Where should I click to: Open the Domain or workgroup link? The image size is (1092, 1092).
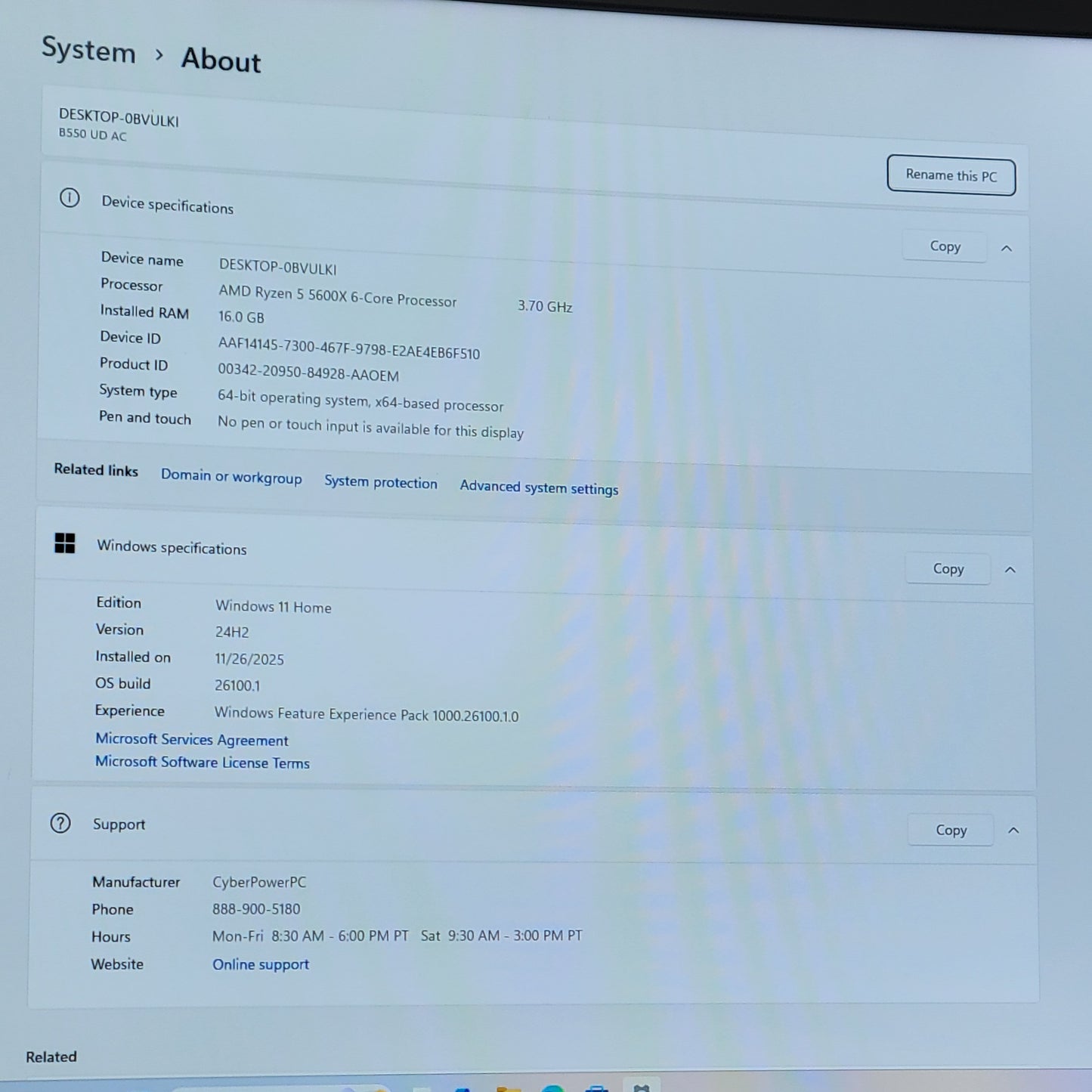click(x=231, y=476)
